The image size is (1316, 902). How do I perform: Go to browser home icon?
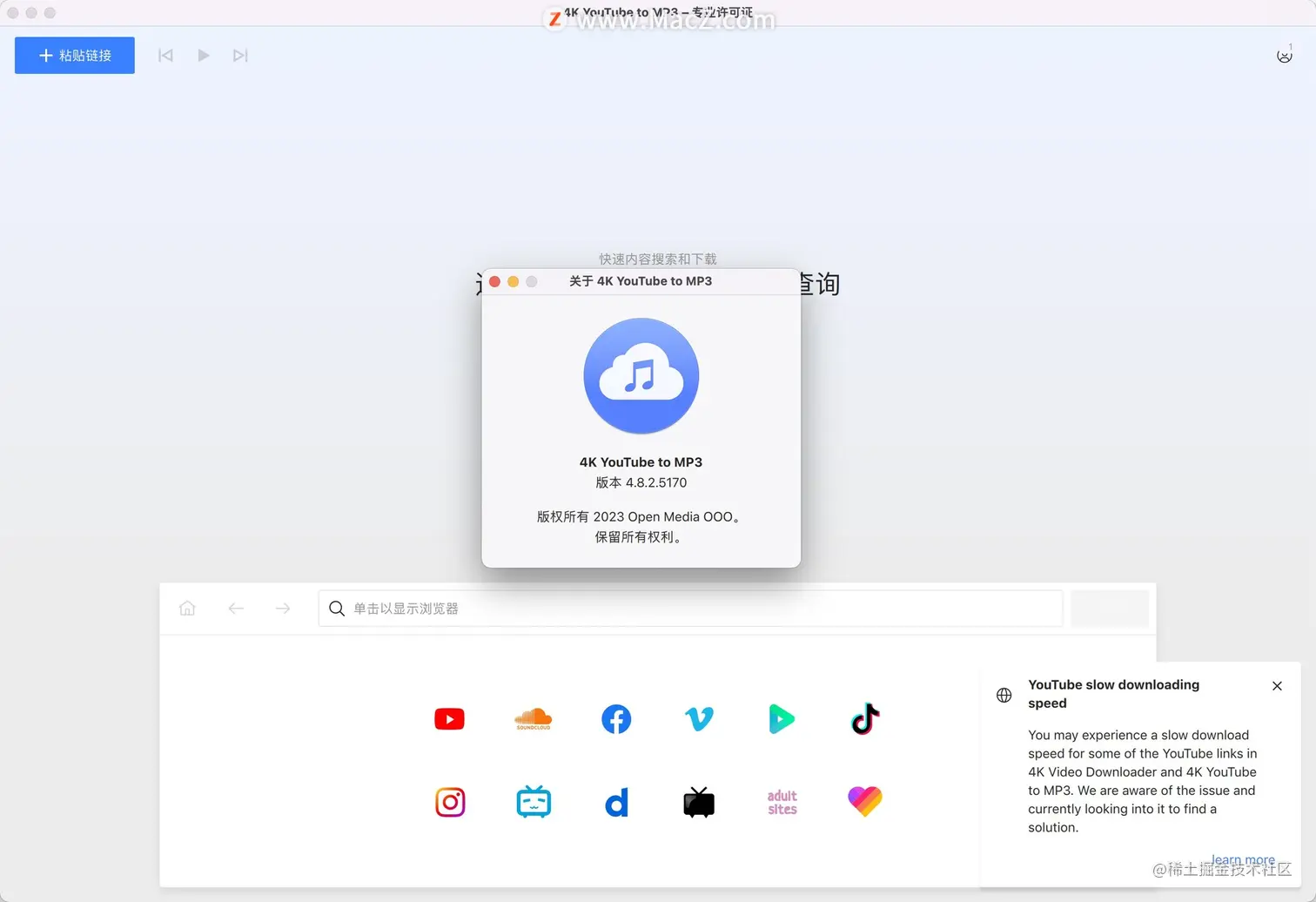pyautogui.click(x=187, y=608)
